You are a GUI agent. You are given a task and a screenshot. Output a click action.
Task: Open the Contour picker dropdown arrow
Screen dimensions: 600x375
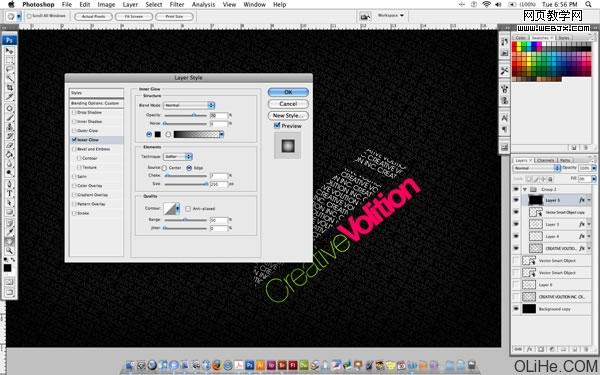click(x=178, y=209)
